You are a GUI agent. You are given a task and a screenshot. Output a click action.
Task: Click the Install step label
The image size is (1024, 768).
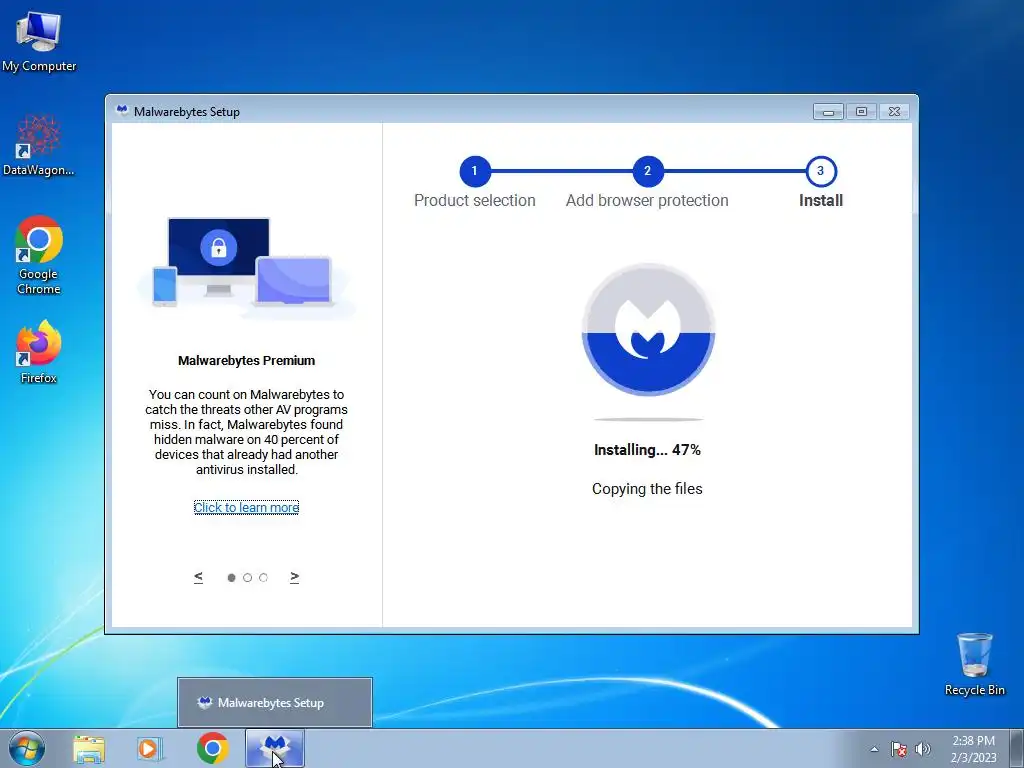click(821, 200)
